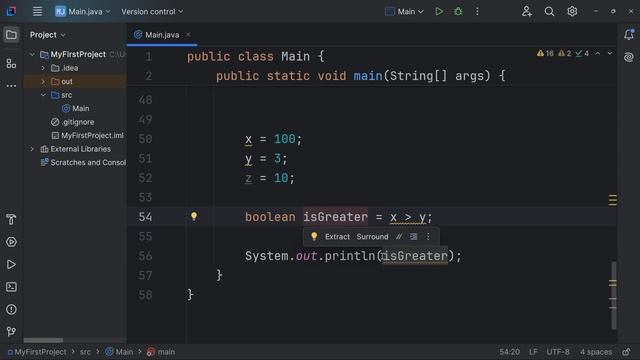
Task: Open the 4 spaces indent setting
Action: [596, 352]
